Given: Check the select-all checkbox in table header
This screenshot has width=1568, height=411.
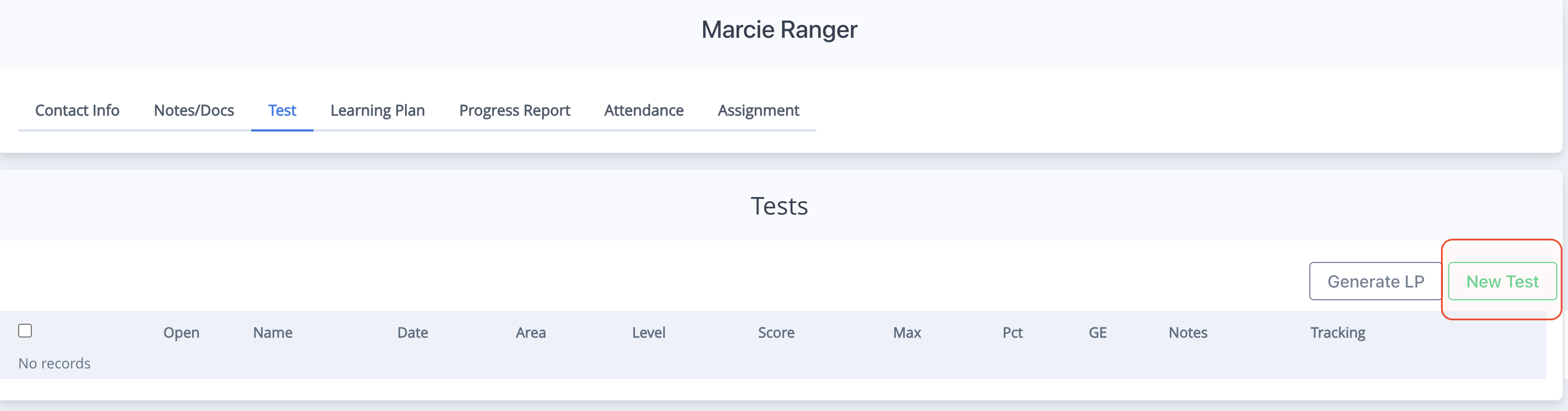Looking at the screenshot, I should pyautogui.click(x=25, y=331).
